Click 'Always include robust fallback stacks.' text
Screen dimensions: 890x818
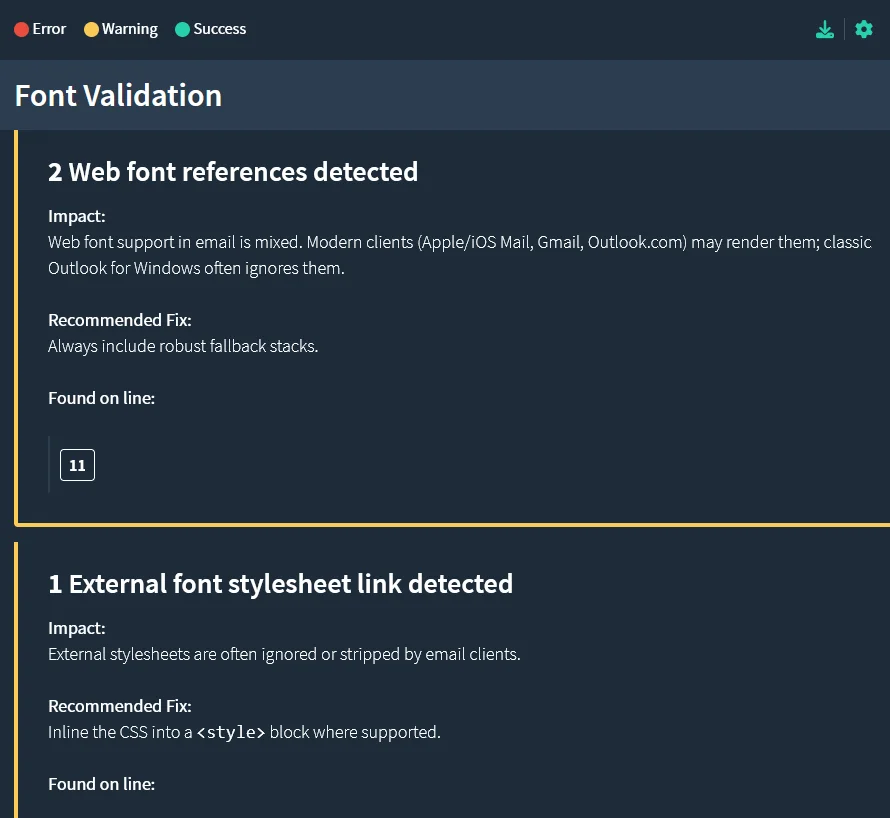183,345
